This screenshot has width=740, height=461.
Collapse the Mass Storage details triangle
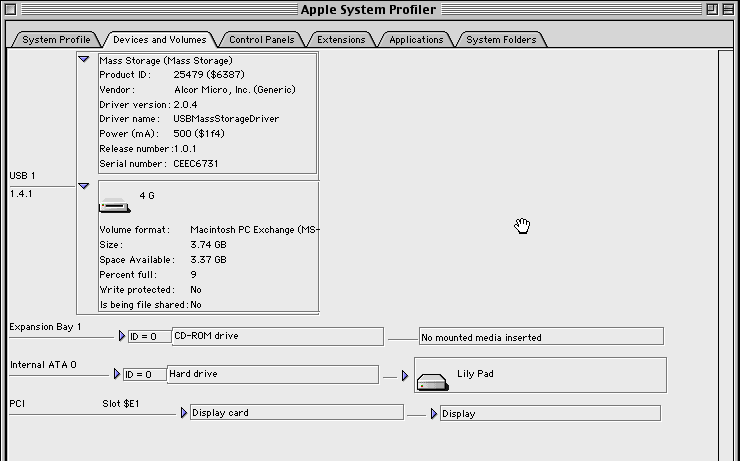coord(84,59)
